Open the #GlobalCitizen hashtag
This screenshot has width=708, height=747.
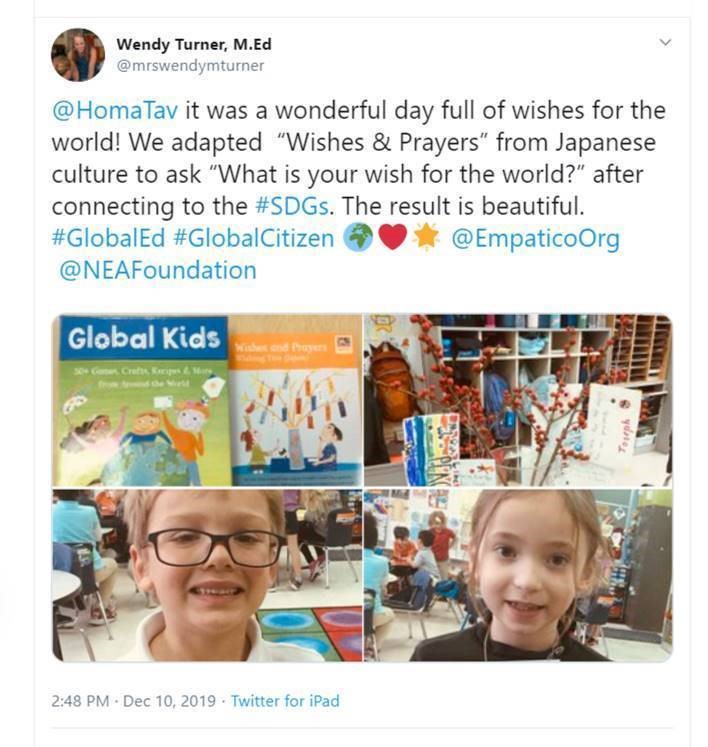tap(254, 238)
